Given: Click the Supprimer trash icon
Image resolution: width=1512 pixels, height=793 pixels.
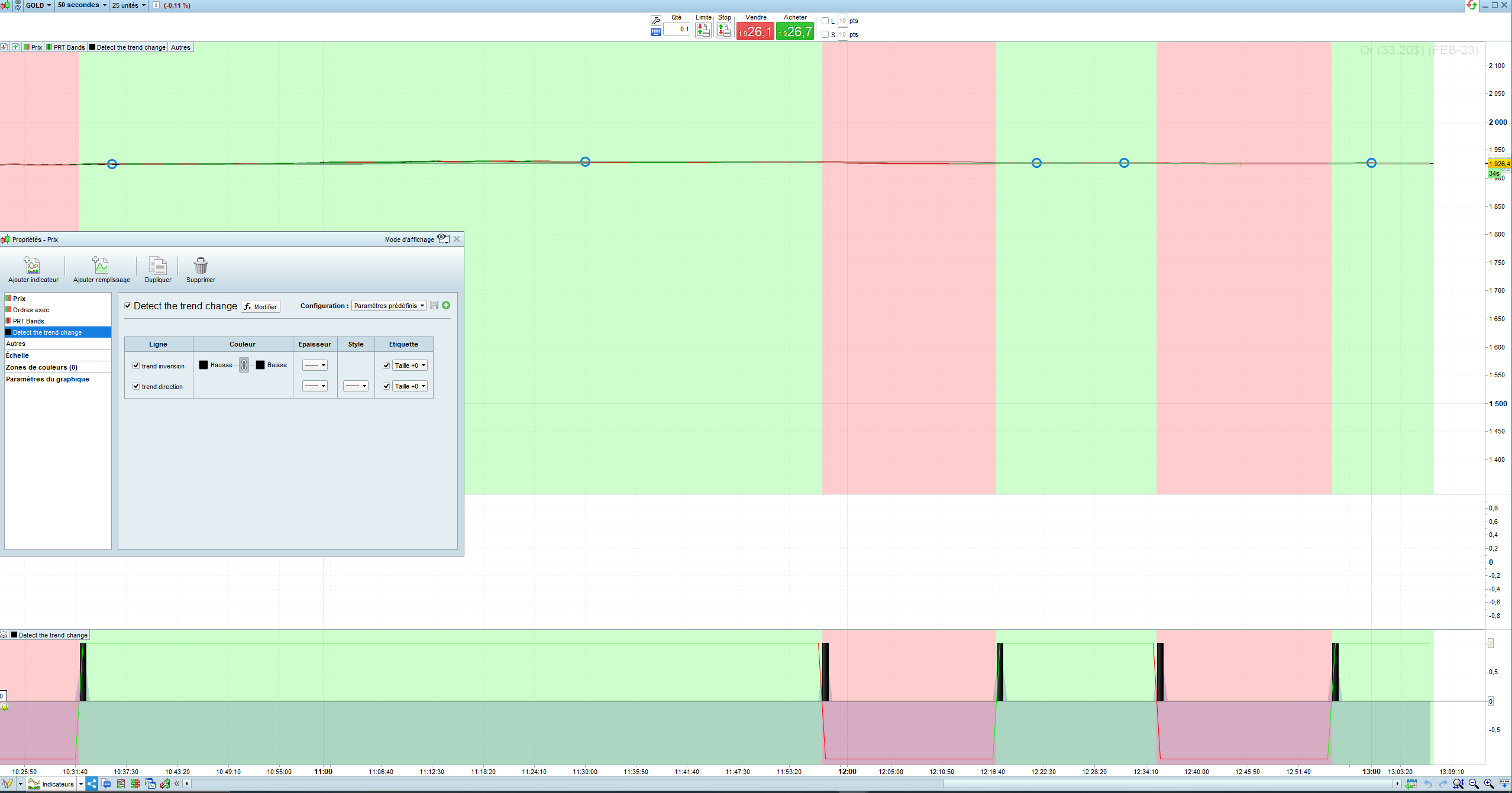Looking at the screenshot, I should tap(201, 265).
